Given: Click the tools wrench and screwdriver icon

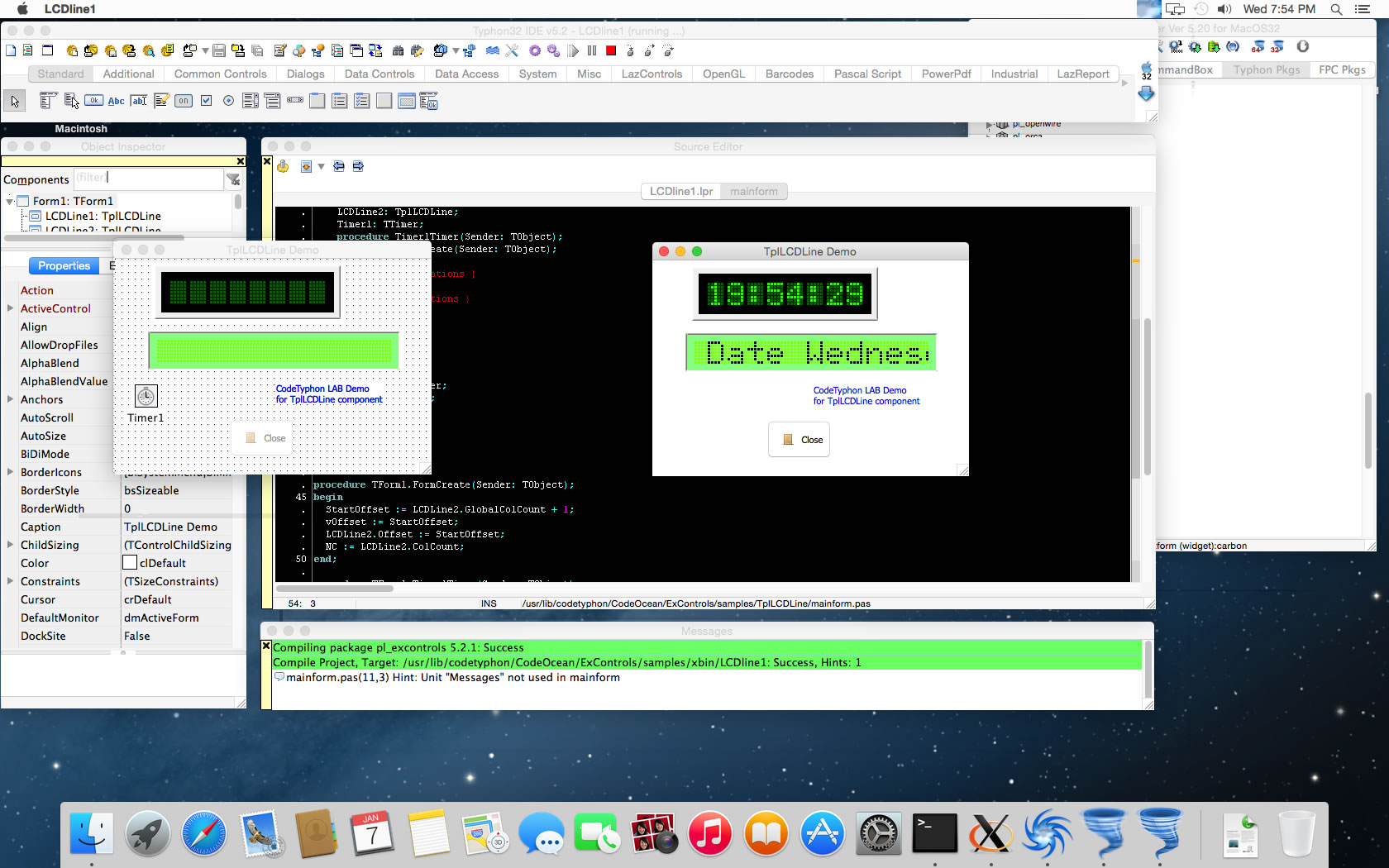Looking at the screenshot, I should click(512, 50).
